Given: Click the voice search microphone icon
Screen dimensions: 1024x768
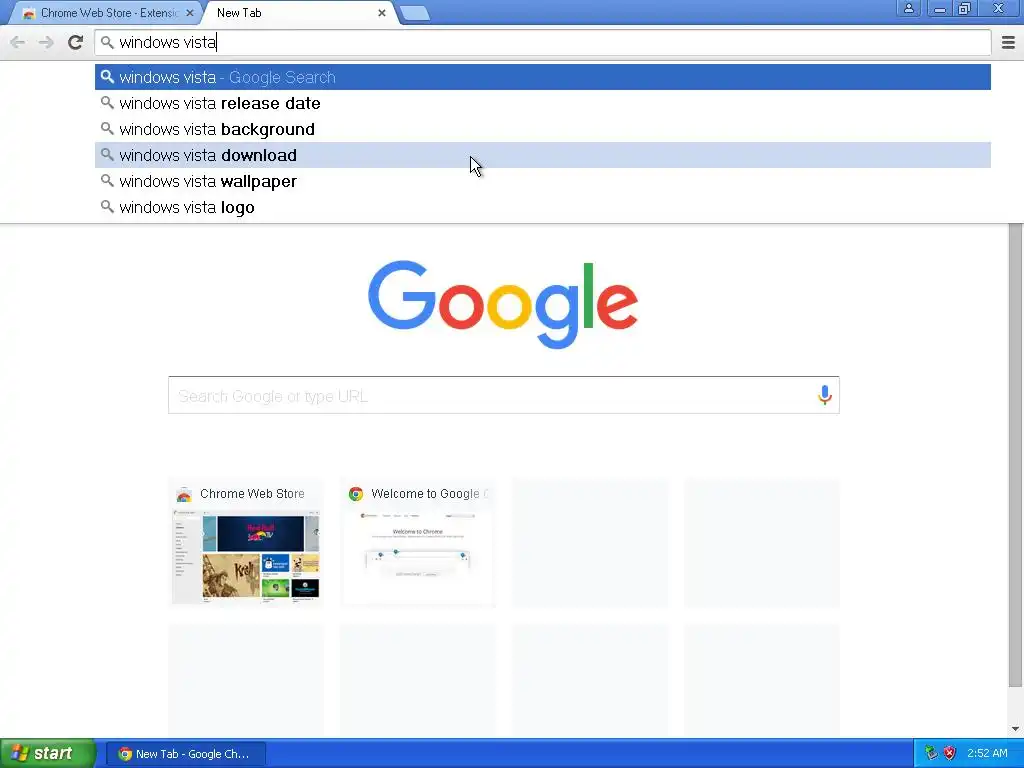Looking at the screenshot, I should [x=824, y=395].
